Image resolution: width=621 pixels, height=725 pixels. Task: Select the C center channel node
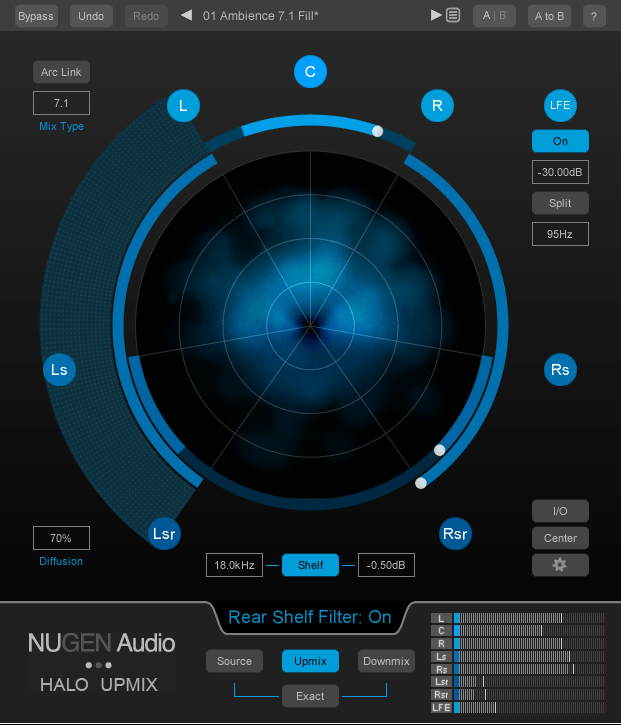(x=310, y=71)
